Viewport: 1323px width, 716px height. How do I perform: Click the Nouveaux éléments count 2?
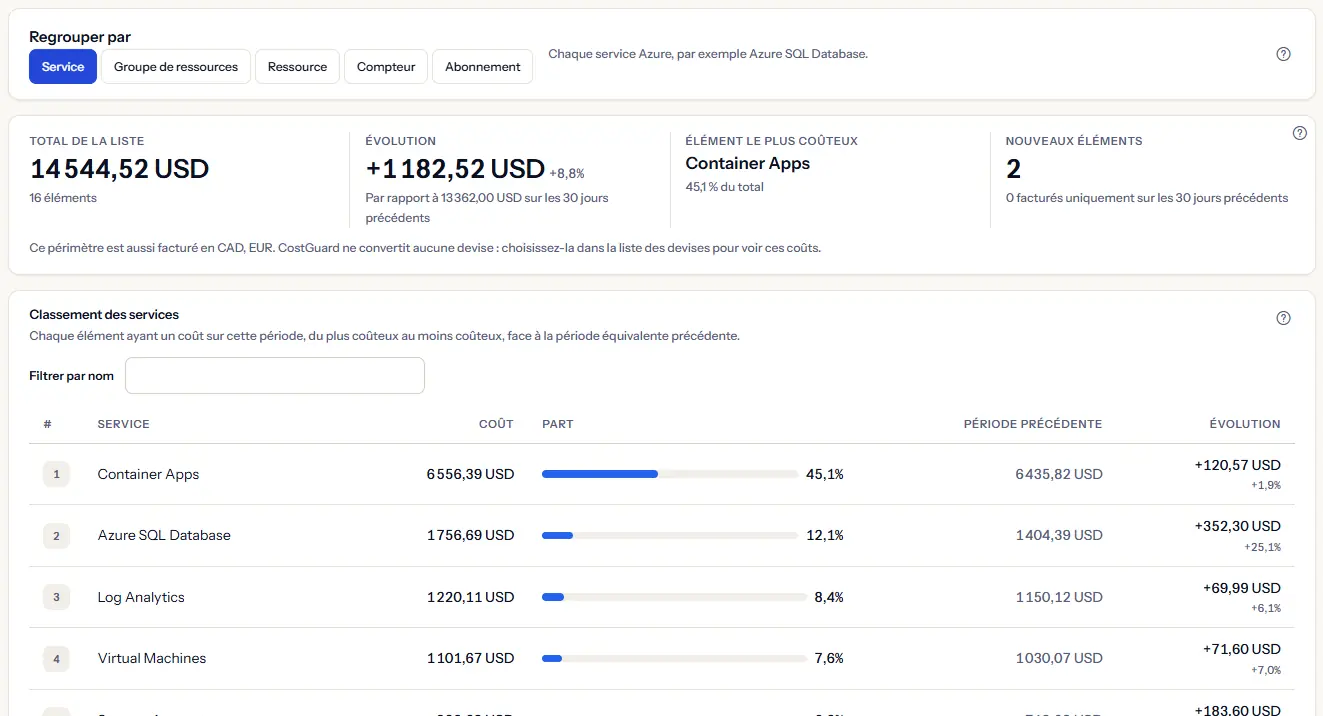(1013, 169)
